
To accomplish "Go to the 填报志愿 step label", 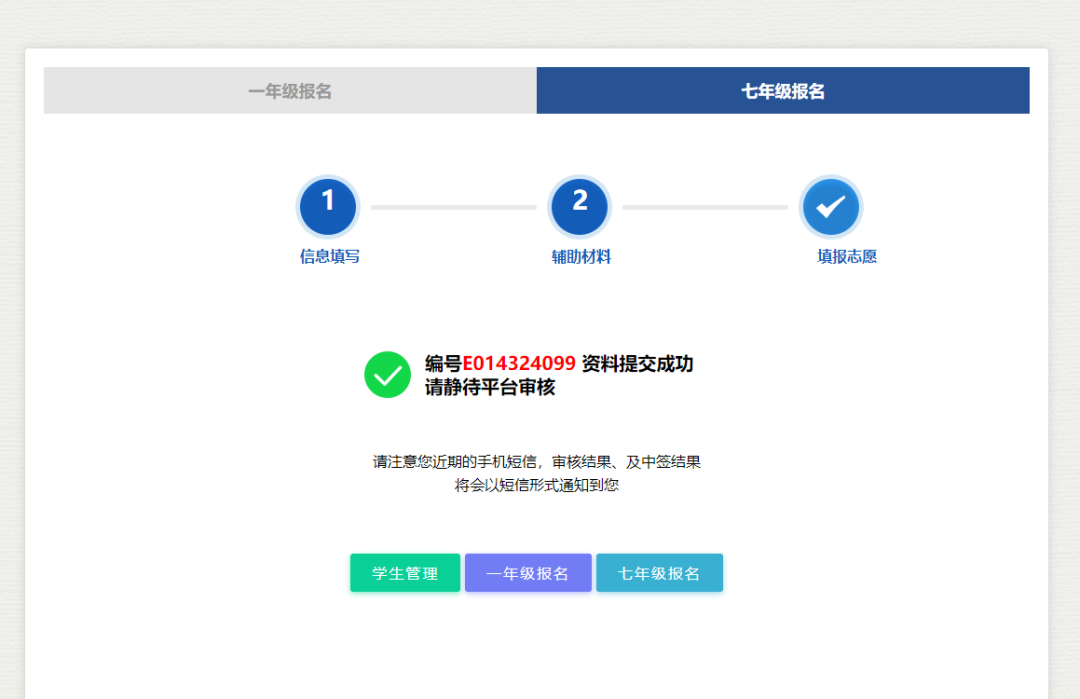I will click(x=847, y=257).
